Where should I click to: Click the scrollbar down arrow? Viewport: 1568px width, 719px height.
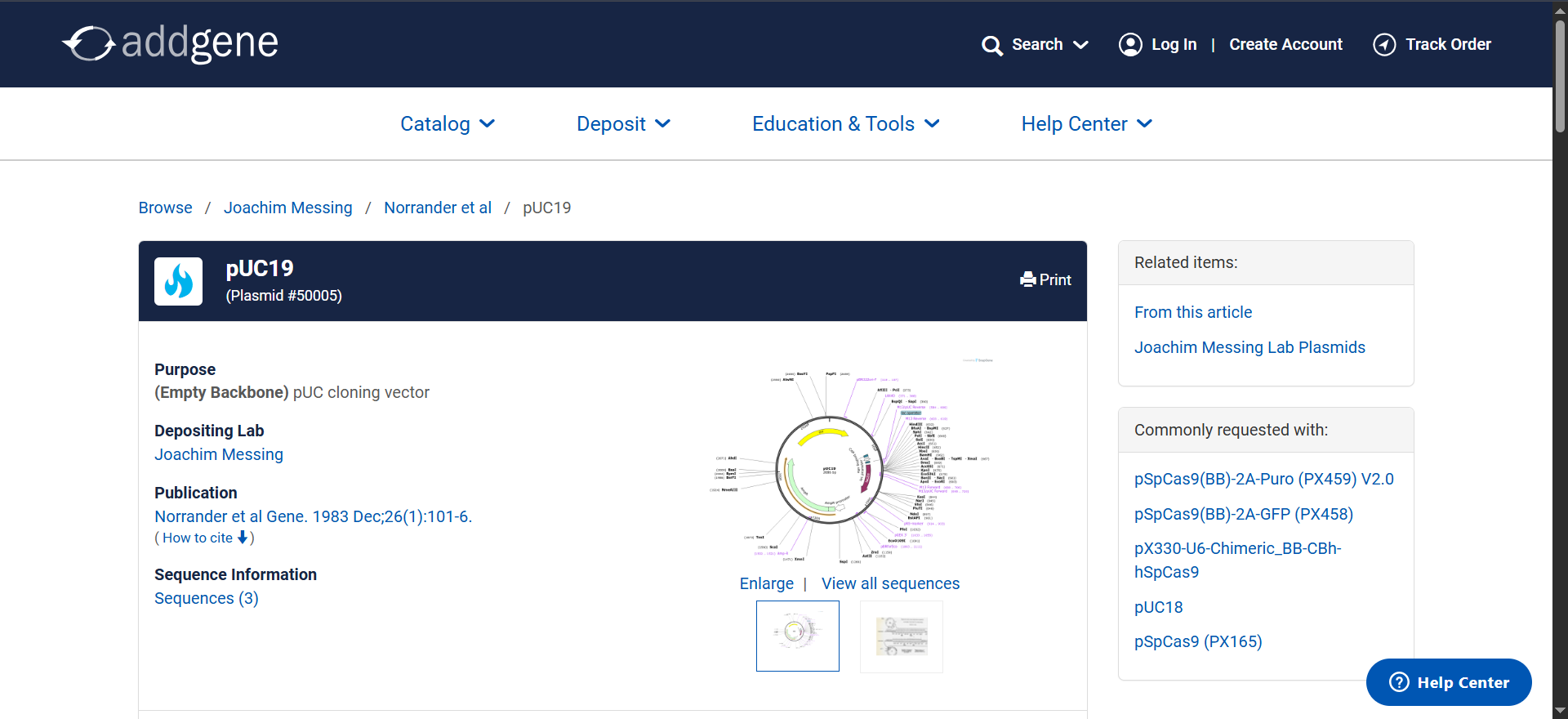tap(1560, 711)
